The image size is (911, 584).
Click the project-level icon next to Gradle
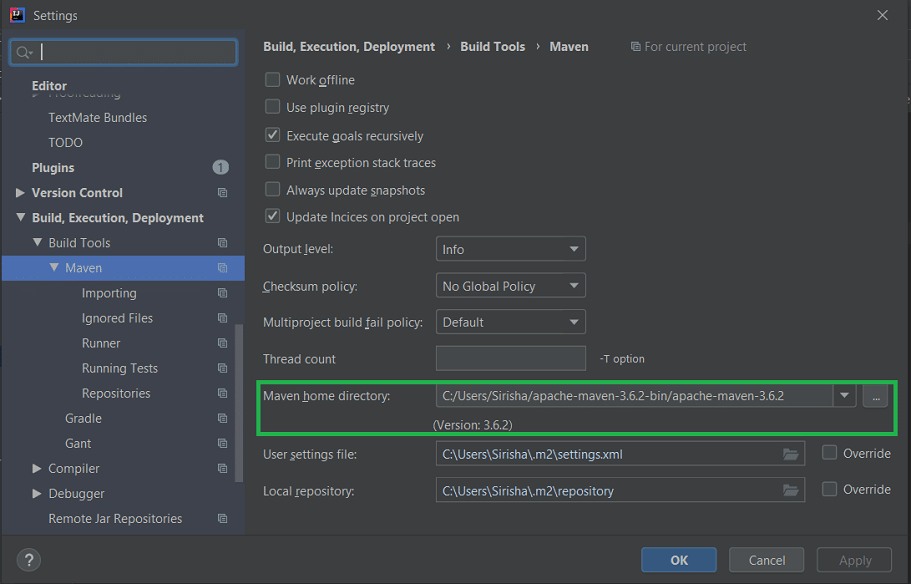coord(223,418)
